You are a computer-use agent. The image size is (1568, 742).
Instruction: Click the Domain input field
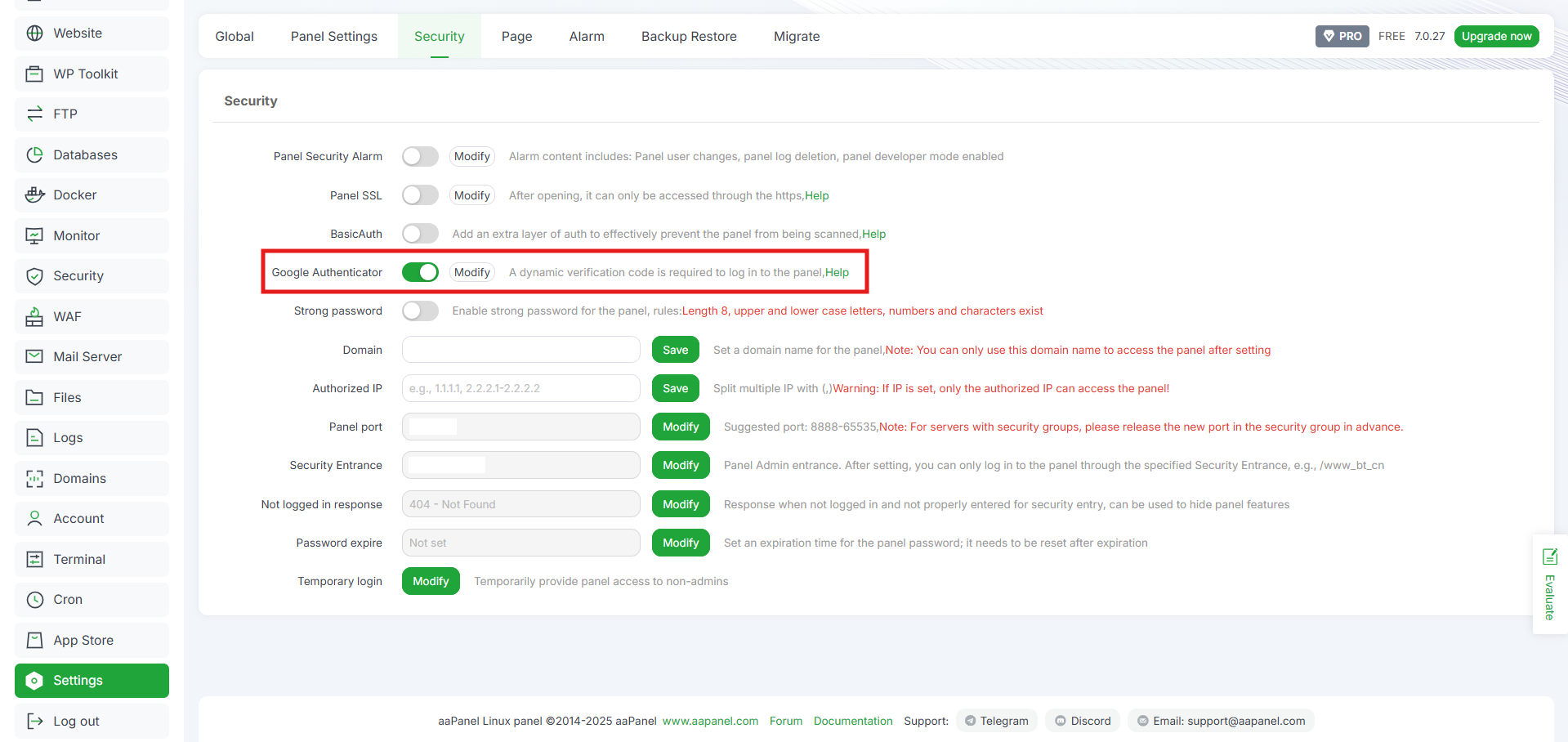pos(521,350)
